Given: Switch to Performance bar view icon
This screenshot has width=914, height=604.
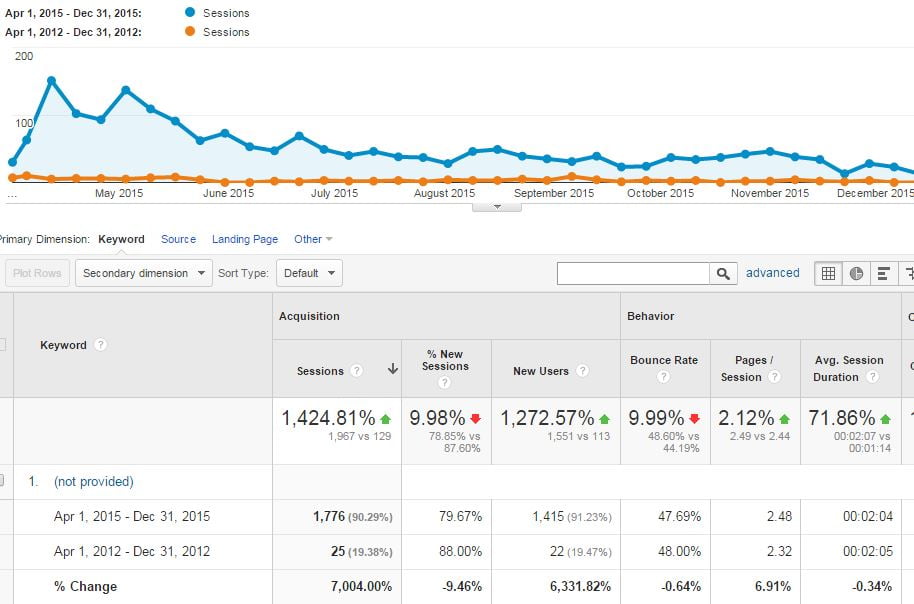Looking at the screenshot, I should pyautogui.click(x=884, y=273).
